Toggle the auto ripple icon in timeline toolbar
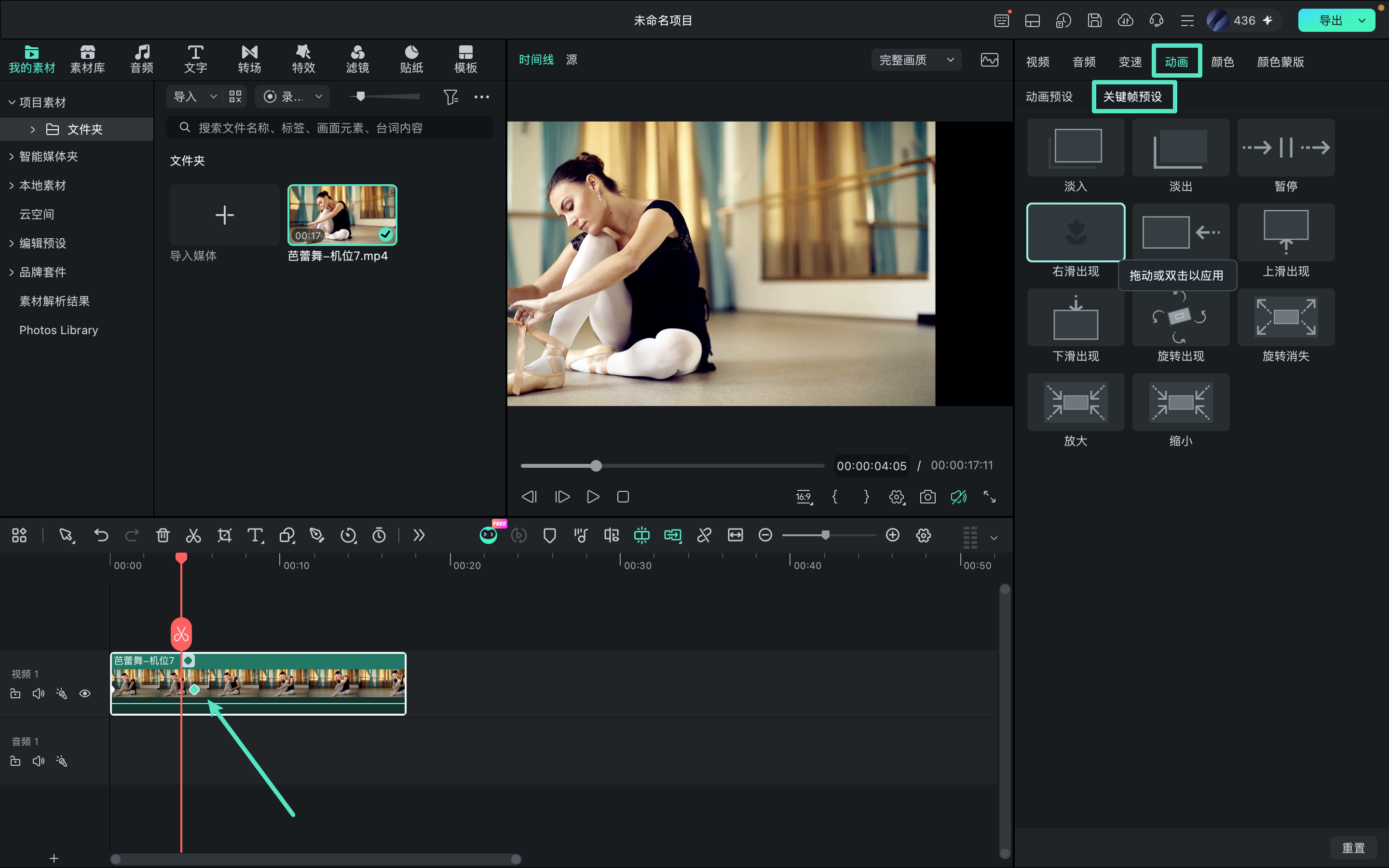The image size is (1389, 868). [673, 536]
